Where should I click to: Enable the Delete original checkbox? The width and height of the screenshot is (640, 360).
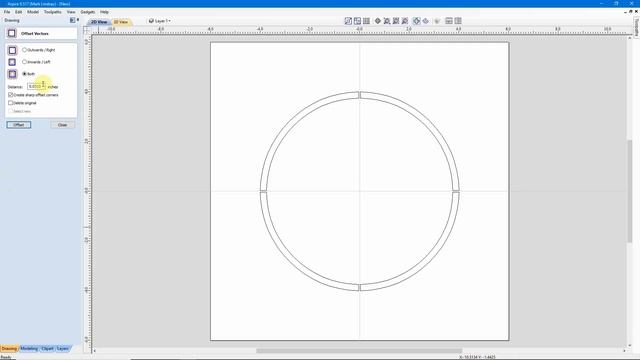[11, 103]
